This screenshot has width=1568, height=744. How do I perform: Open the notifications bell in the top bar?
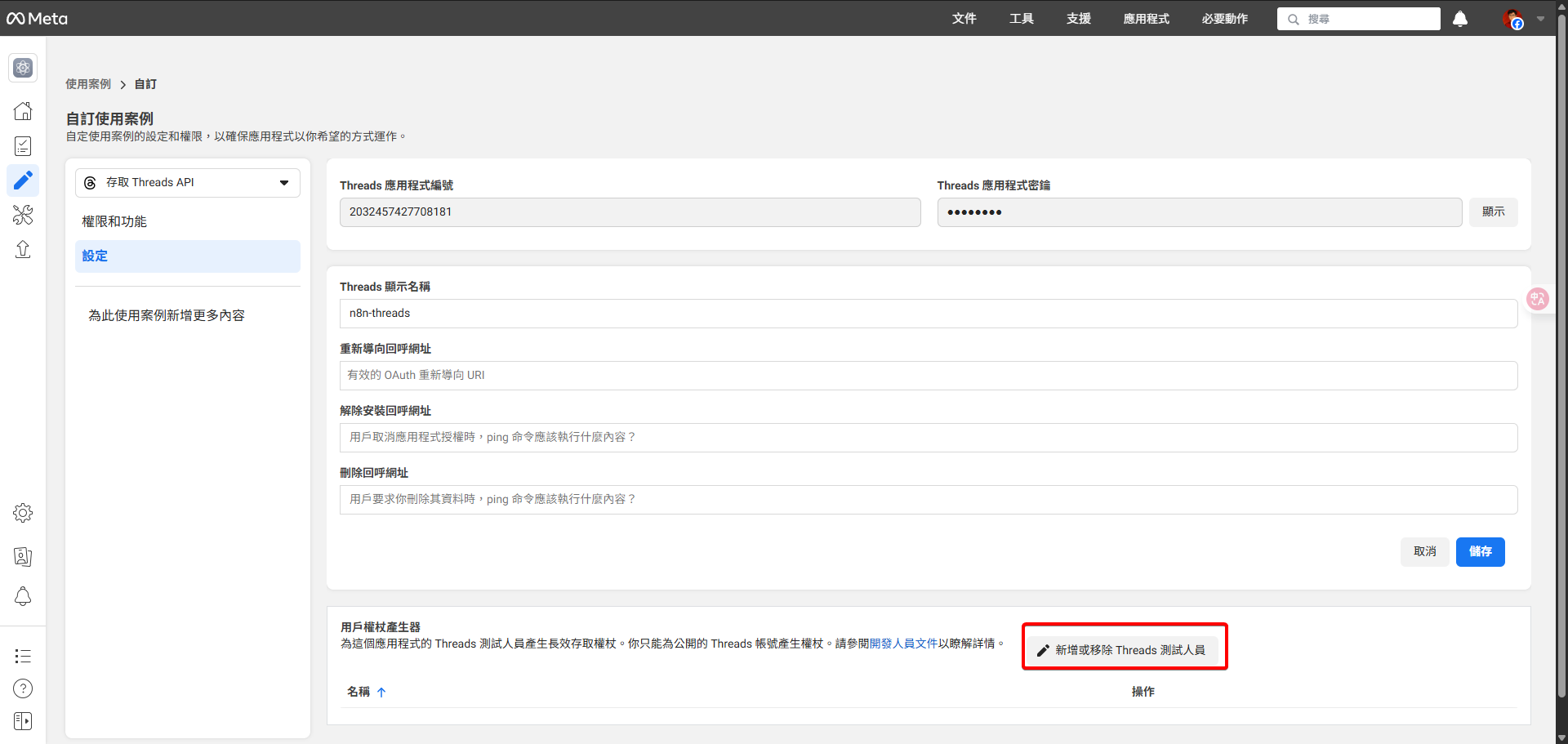1459,19
